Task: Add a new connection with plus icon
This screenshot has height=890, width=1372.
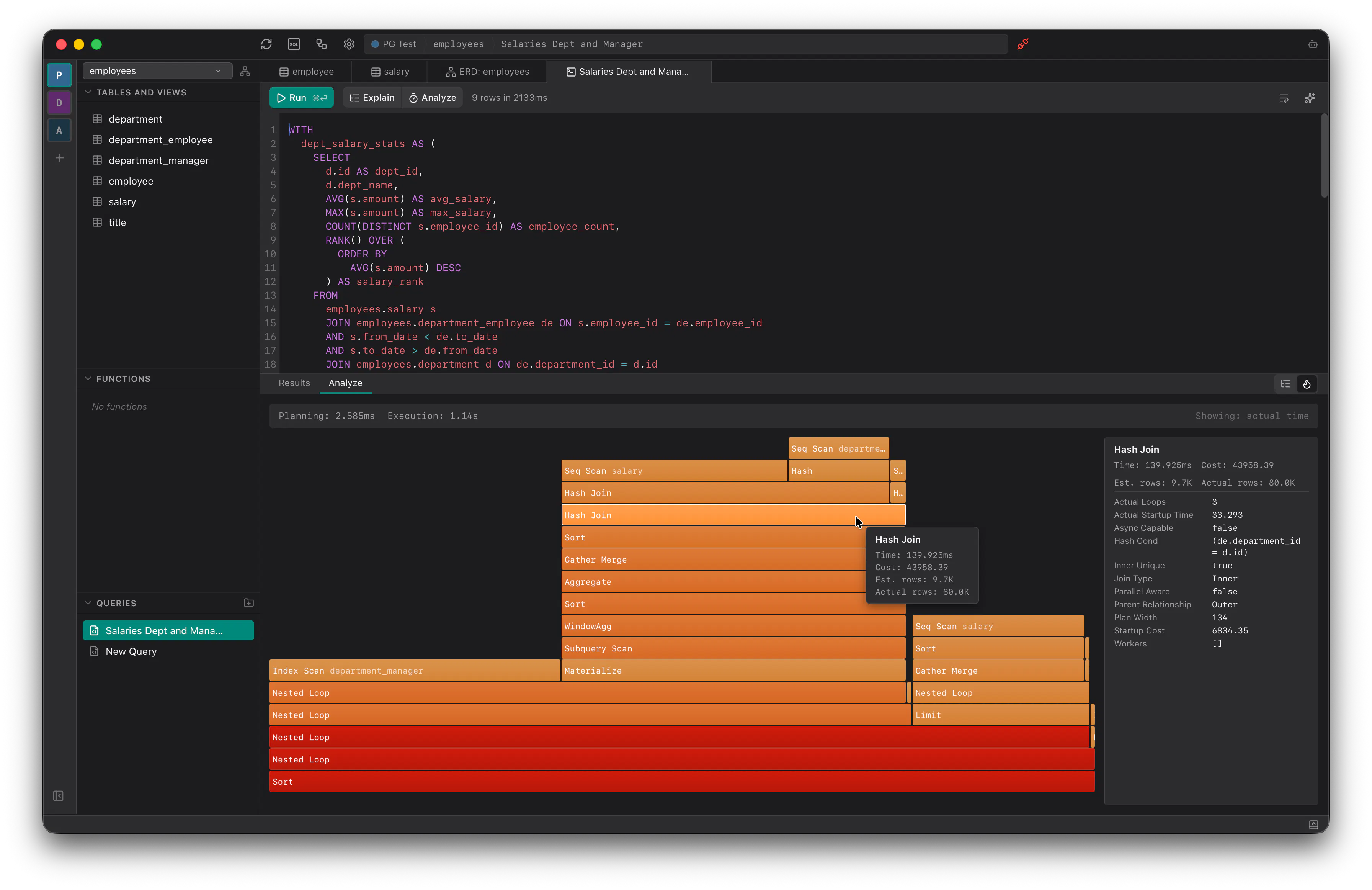Action: 59,157
